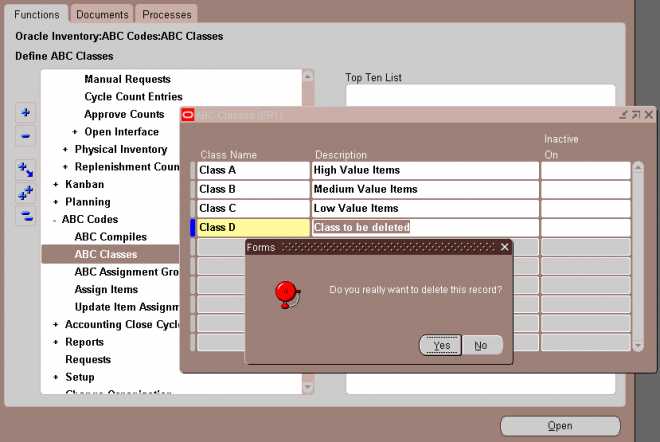The image size is (660, 442).
Task: Click ABC Classes scrollbar down arrow
Action: 638,346
